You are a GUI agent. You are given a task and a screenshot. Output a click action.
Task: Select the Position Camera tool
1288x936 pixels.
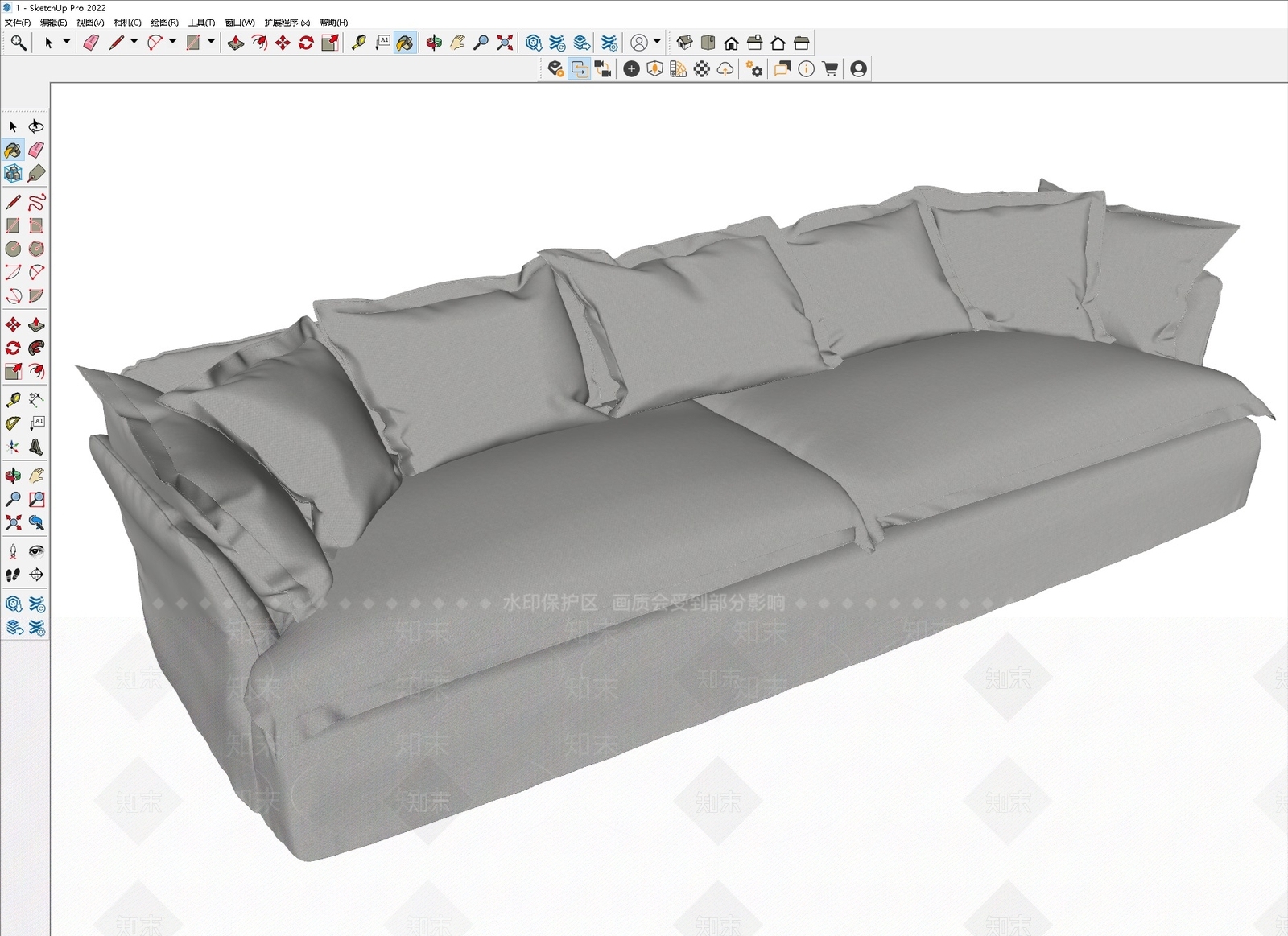(13, 551)
